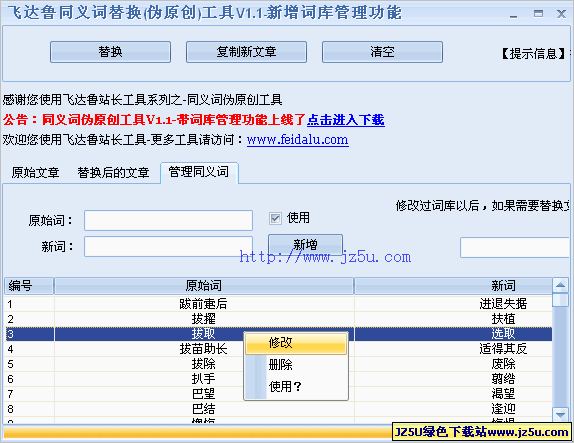Choose 使用? from the context menu
This screenshot has height=443, width=574.
coord(296,387)
